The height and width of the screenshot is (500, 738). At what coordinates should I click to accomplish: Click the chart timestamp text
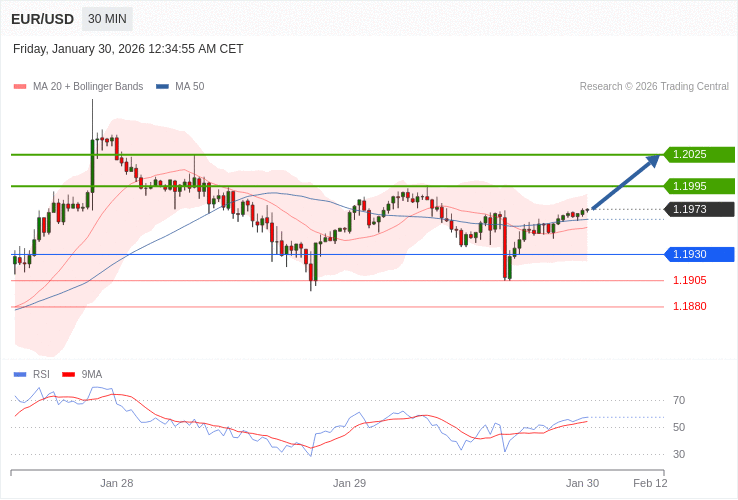(128, 49)
